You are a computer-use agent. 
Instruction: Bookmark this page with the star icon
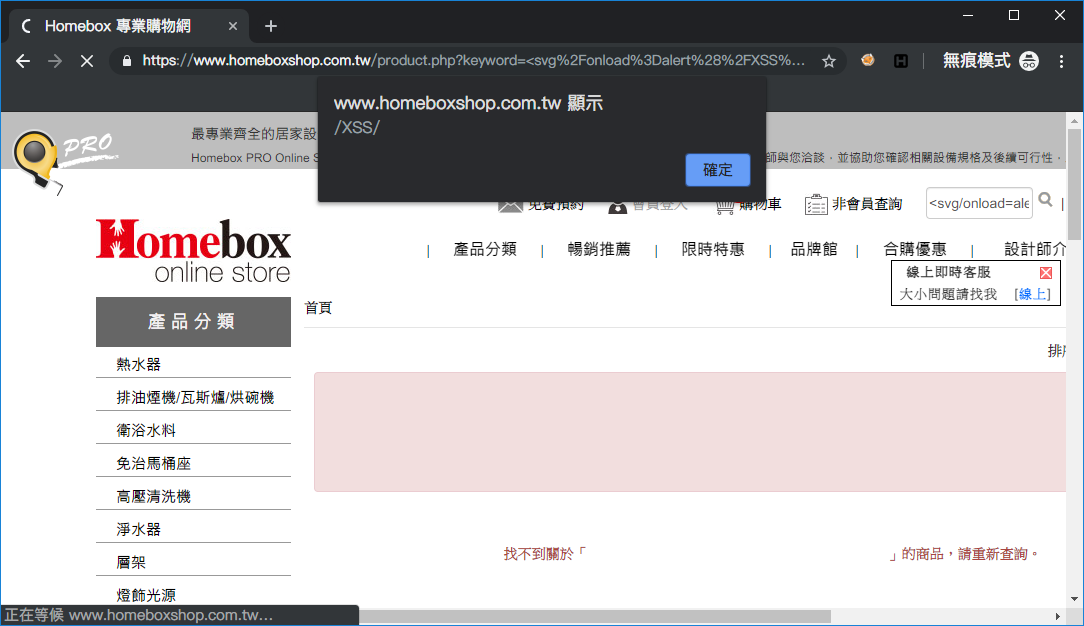pyautogui.click(x=829, y=61)
